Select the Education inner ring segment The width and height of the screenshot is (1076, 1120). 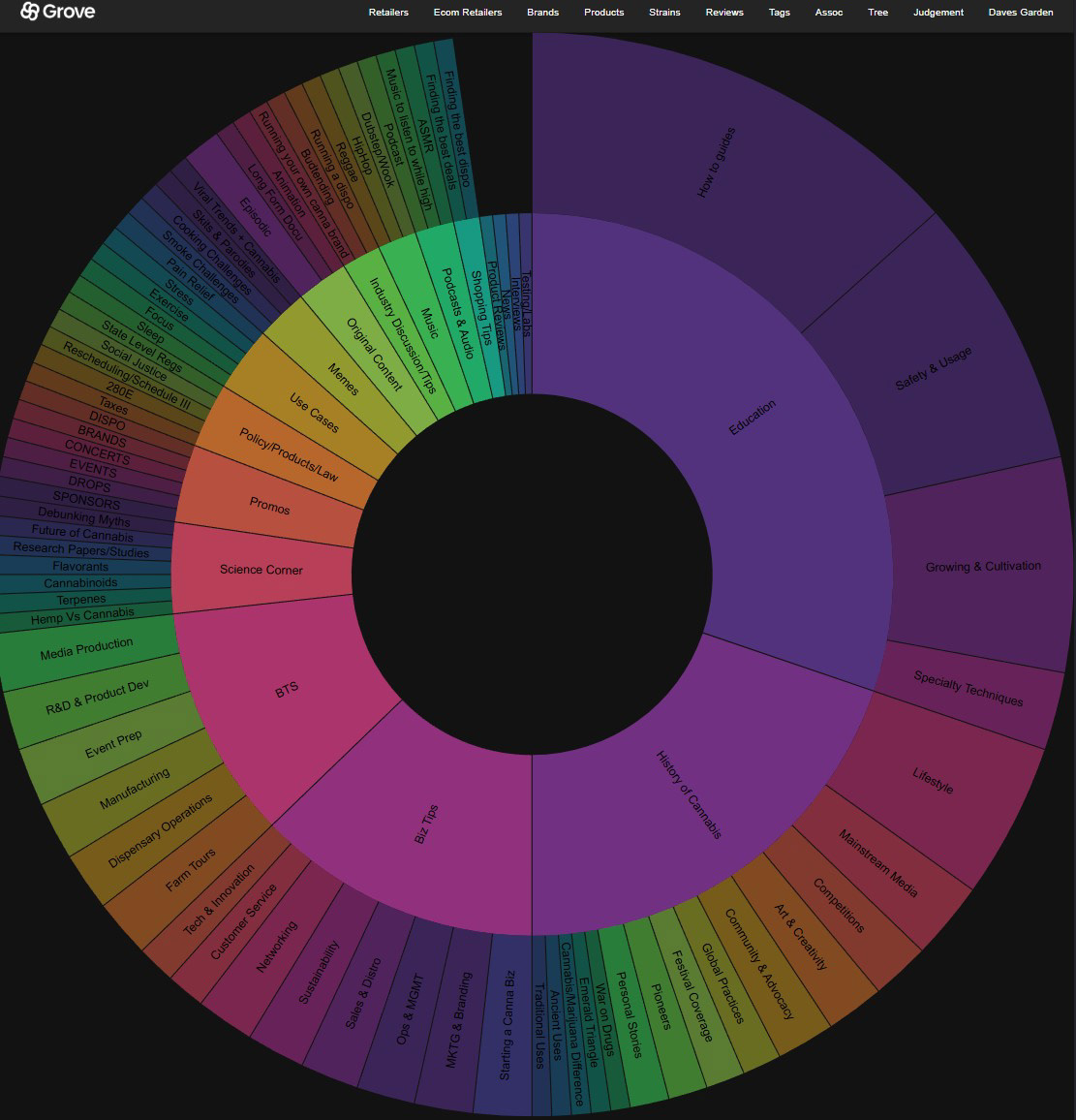point(752,418)
